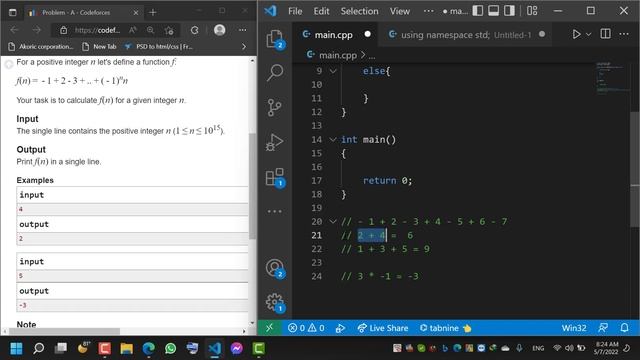Screen dimensions: 640x360
Task: Open taskbar search
Action: point(38,349)
